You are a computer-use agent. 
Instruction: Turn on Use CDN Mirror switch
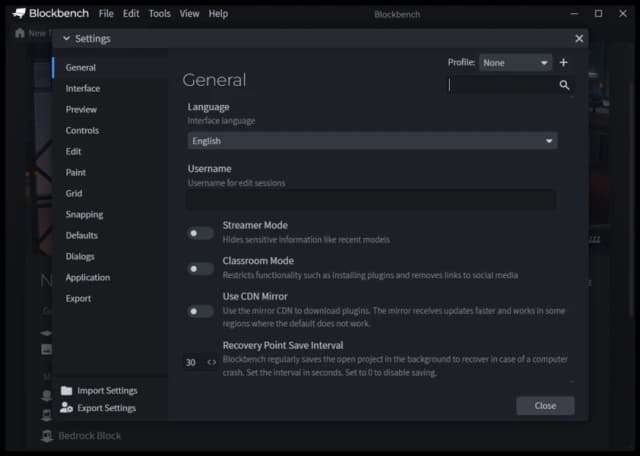pyautogui.click(x=200, y=311)
